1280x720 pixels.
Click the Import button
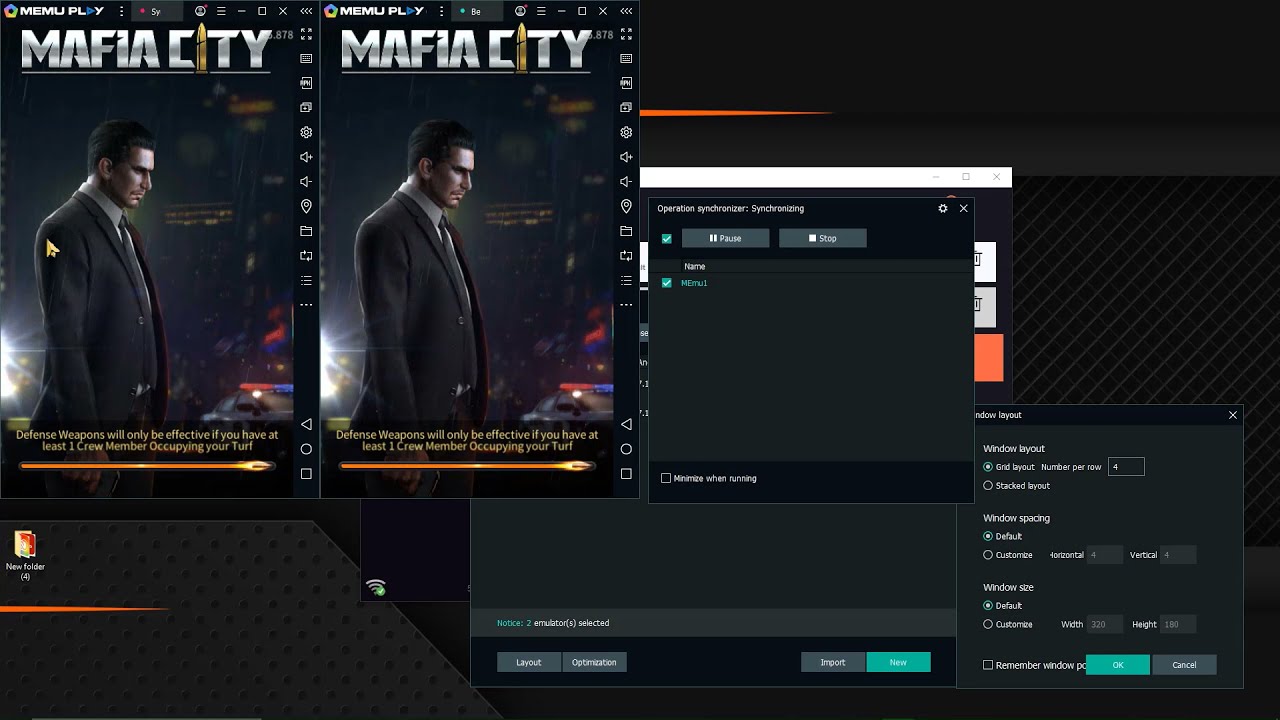coord(833,662)
